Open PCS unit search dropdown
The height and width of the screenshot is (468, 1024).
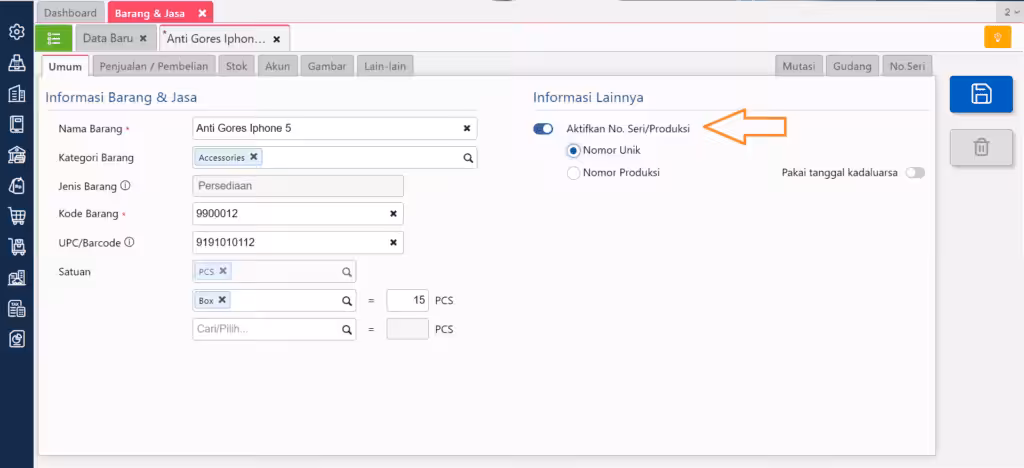click(347, 272)
